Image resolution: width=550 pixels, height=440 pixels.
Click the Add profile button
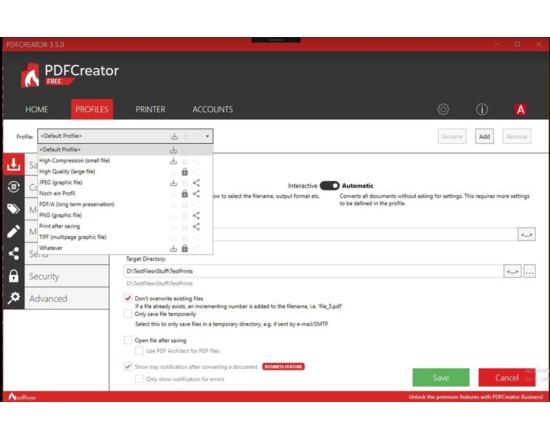[484, 136]
